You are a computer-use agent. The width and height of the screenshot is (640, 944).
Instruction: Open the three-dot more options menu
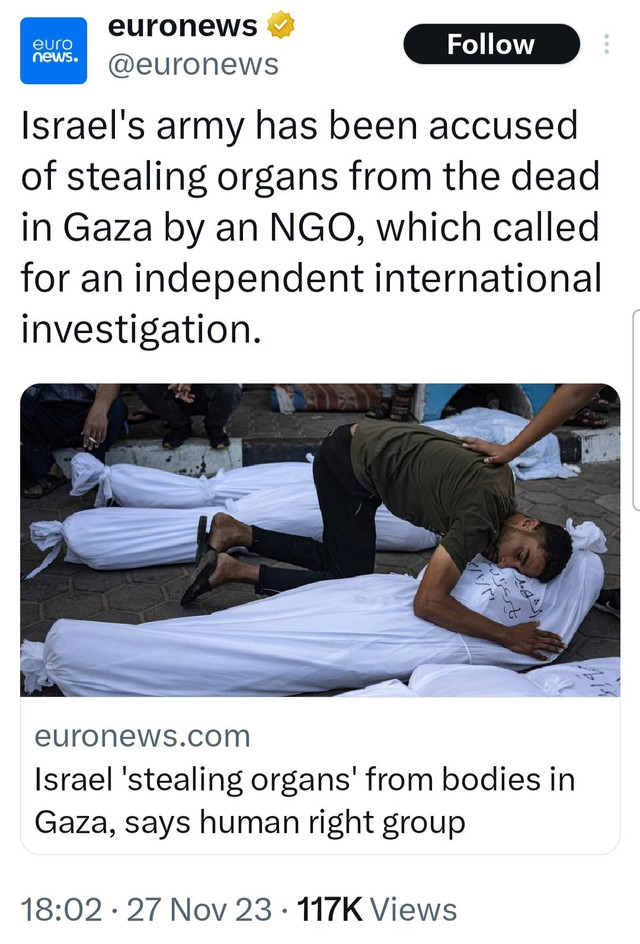click(606, 44)
